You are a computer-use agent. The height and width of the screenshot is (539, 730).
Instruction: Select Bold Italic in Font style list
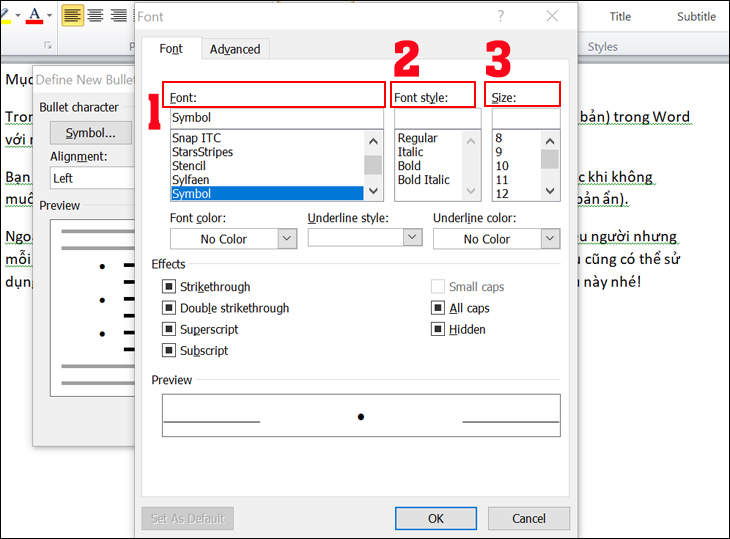point(424,180)
